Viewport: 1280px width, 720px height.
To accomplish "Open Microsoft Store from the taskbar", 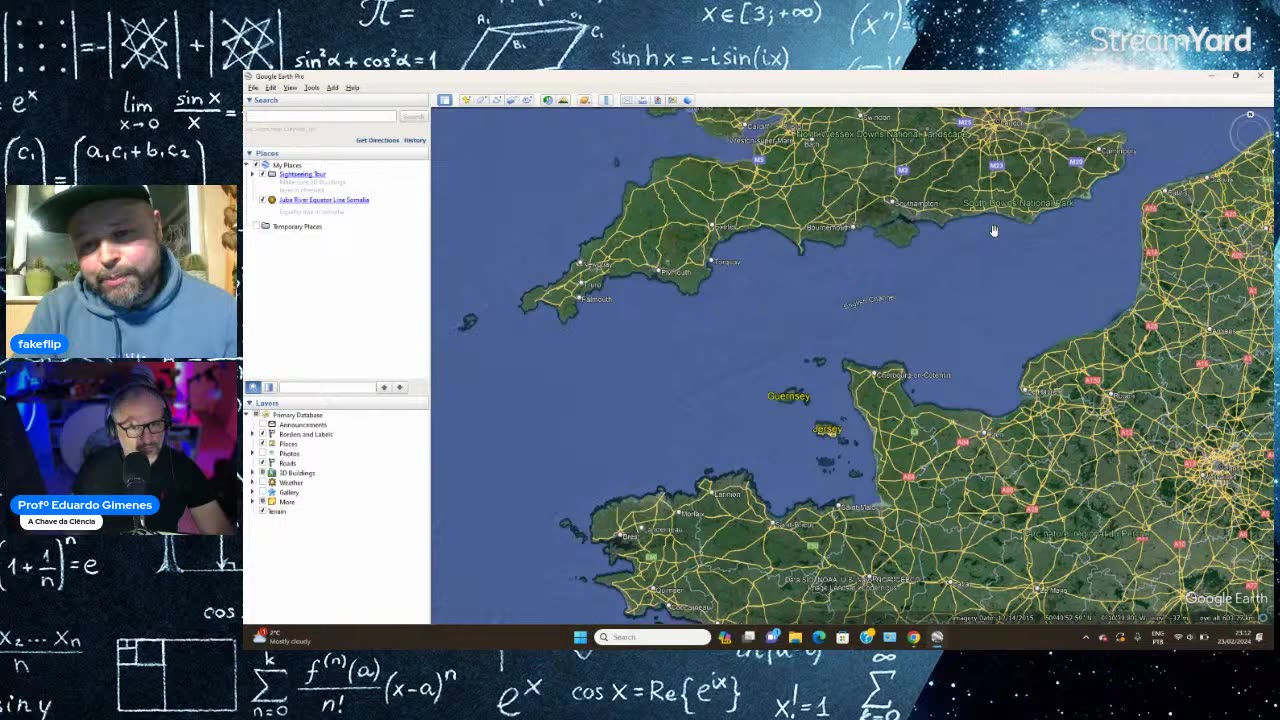I will coord(842,637).
